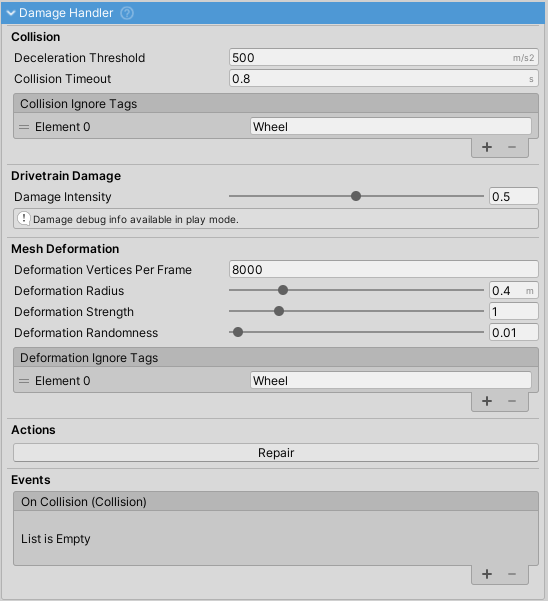Collapse the Damage Handler foldout arrow
Screen dimensions: 548x601
(x=11, y=13)
